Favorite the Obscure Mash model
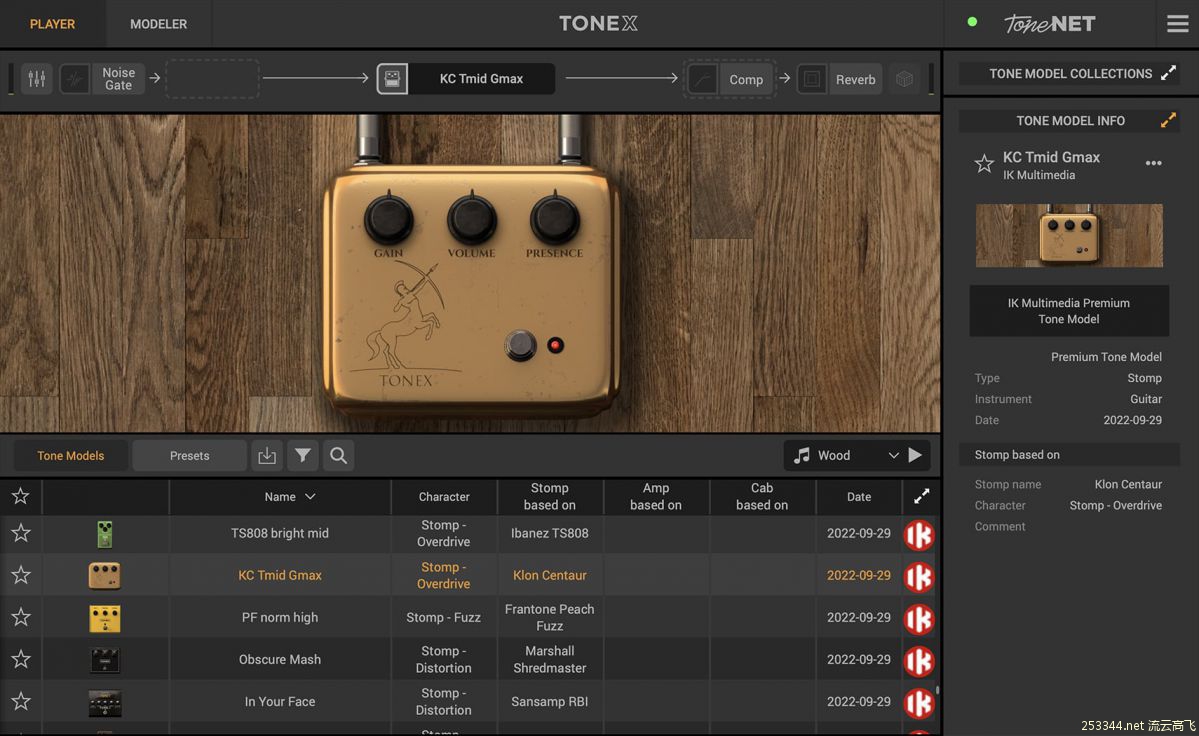Screen dimensions: 1199x736 (x=21, y=660)
